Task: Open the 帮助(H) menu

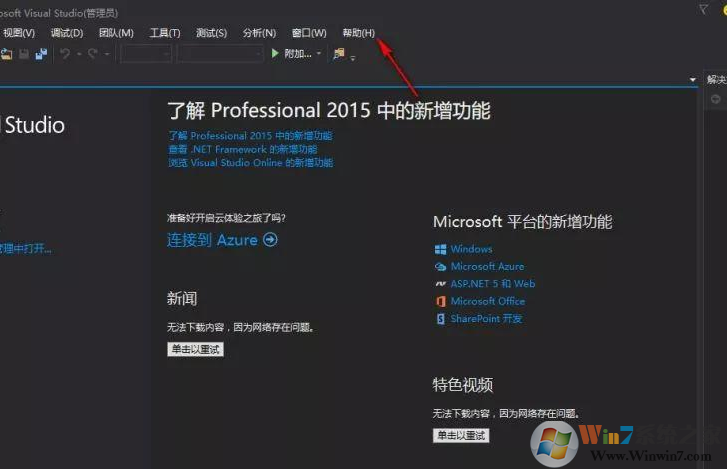Action: click(x=358, y=33)
